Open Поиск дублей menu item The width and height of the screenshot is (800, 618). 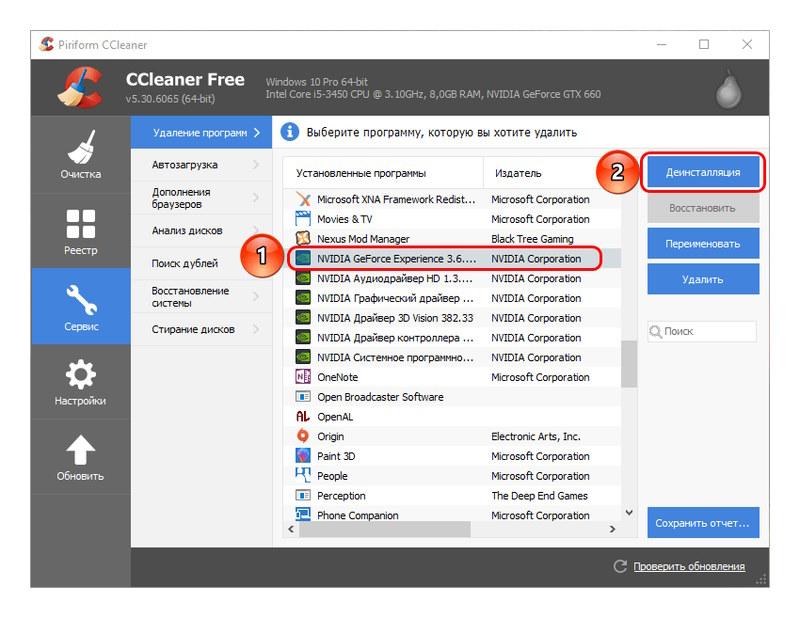(202, 263)
